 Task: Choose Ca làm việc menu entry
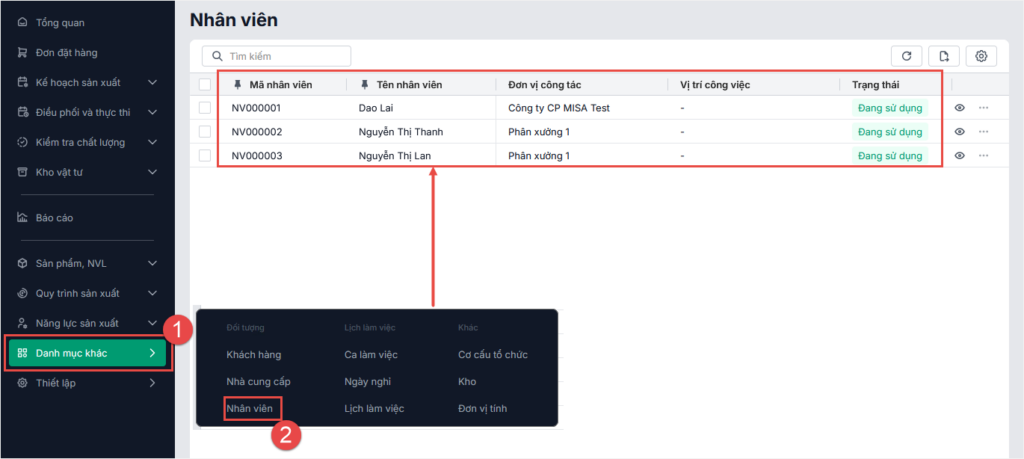[371, 355]
